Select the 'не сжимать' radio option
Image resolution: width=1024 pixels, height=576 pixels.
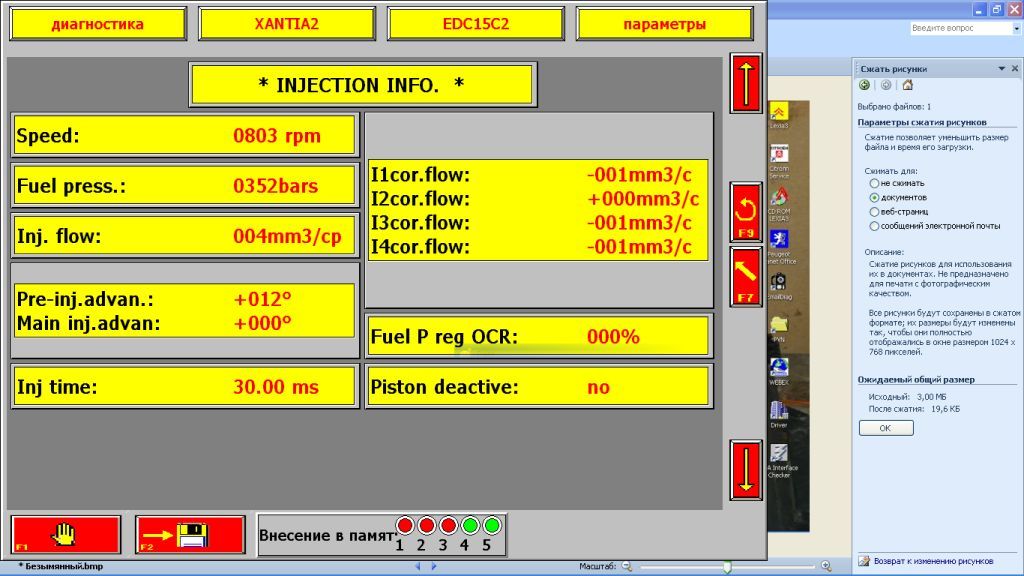coord(874,184)
